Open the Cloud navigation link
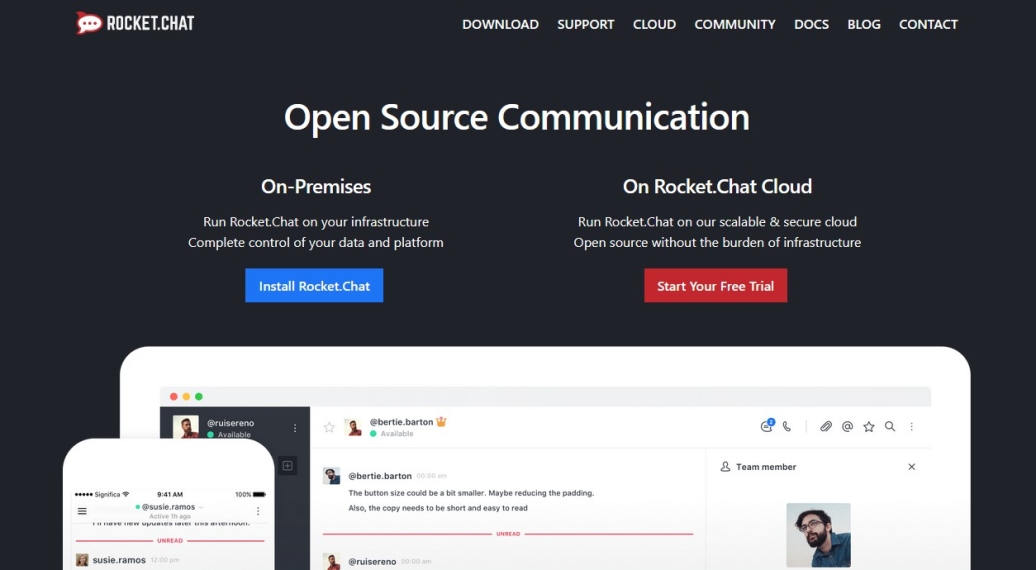This screenshot has width=1036, height=570. (654, 24)
